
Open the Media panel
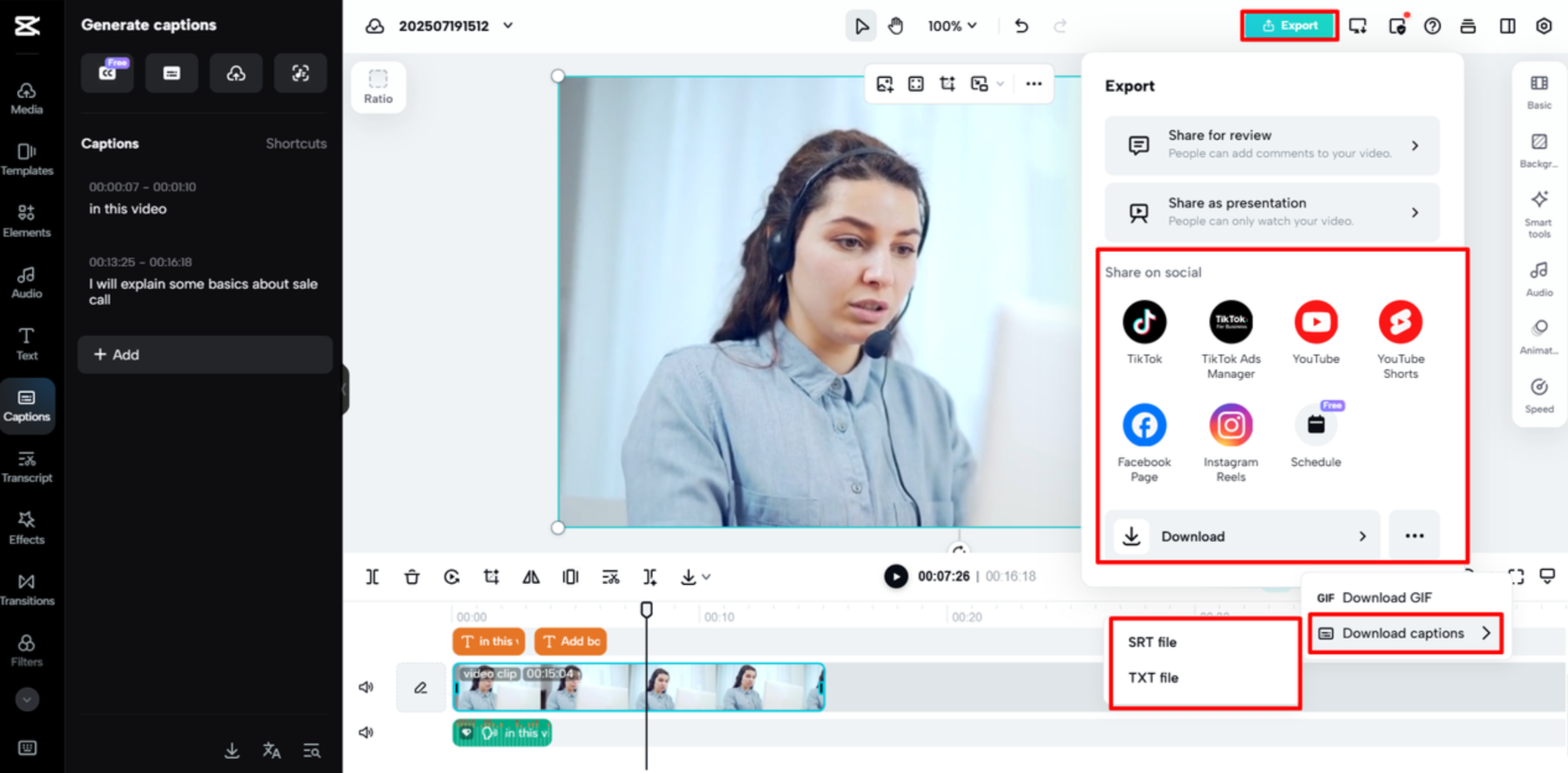[x=26, y=97]
